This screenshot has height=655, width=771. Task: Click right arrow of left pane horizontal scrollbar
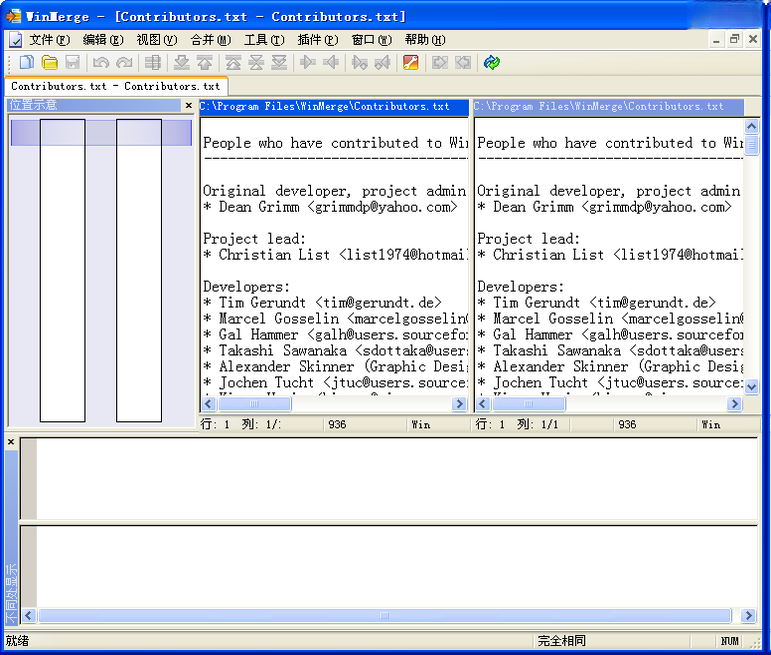[459, 404]
